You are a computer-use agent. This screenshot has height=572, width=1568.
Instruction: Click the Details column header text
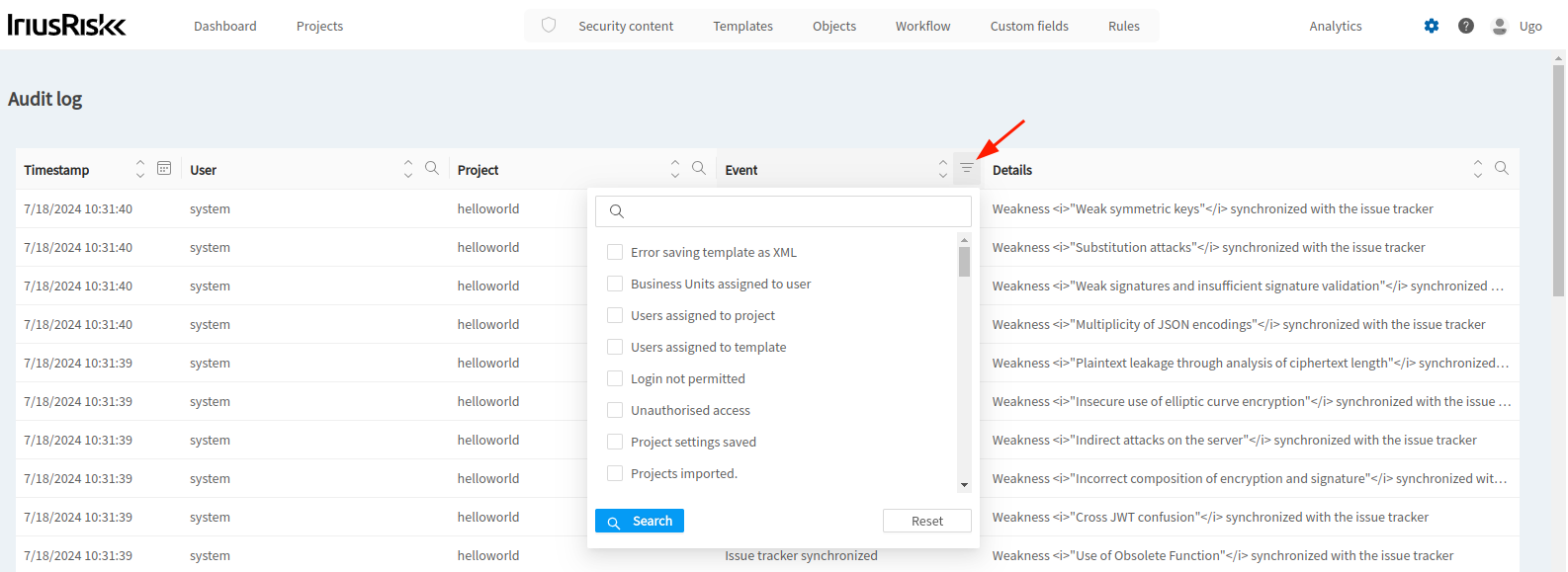(x=1012, y=170)
